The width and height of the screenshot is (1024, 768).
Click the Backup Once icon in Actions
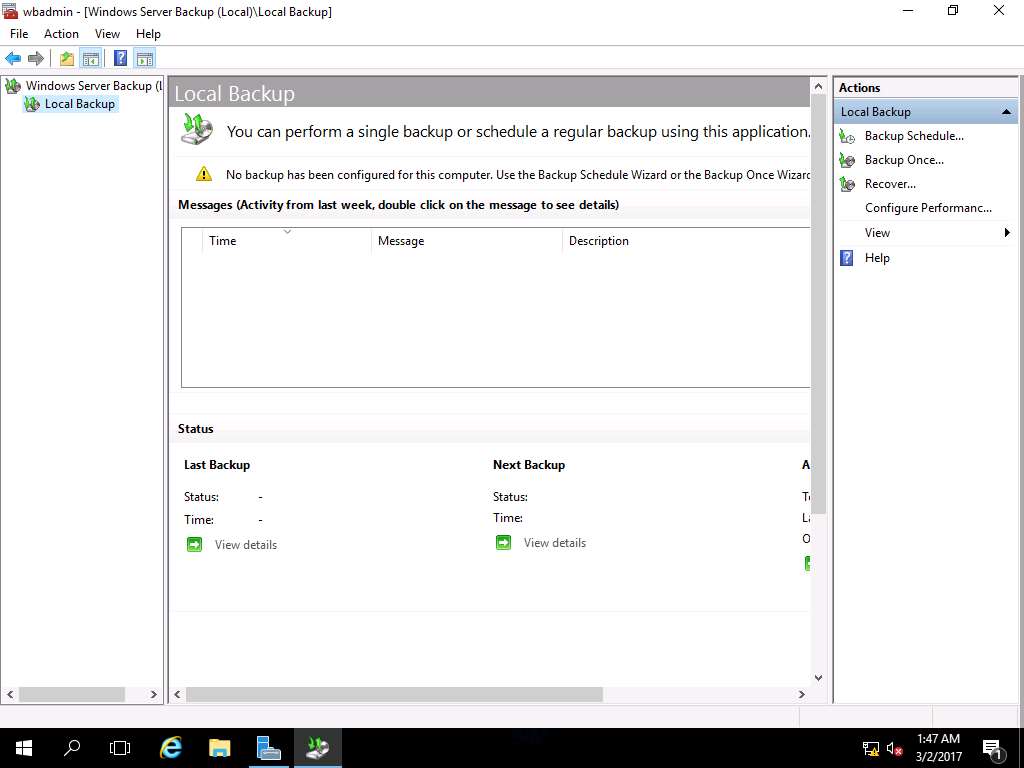click(847, 160)
